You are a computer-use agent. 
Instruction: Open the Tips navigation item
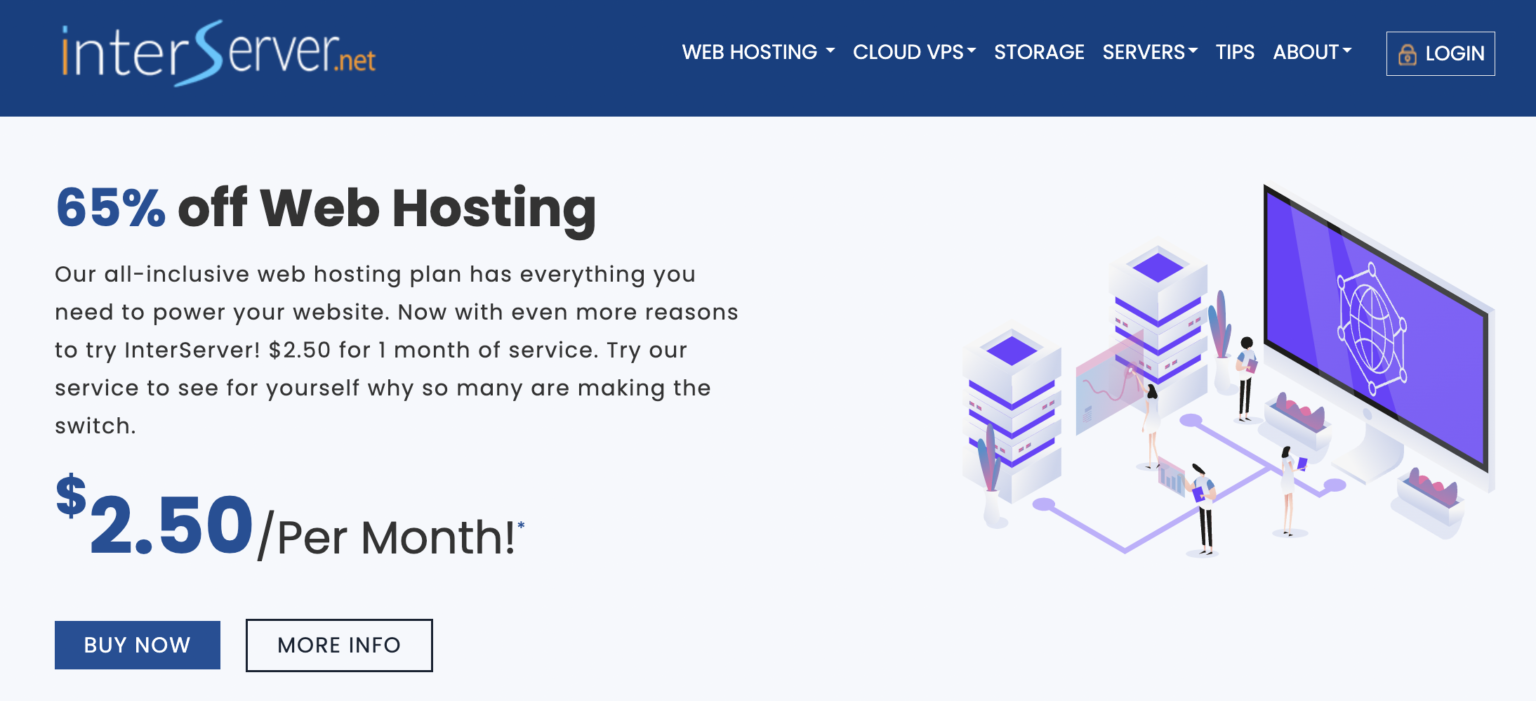click(x=1235, y=52)
